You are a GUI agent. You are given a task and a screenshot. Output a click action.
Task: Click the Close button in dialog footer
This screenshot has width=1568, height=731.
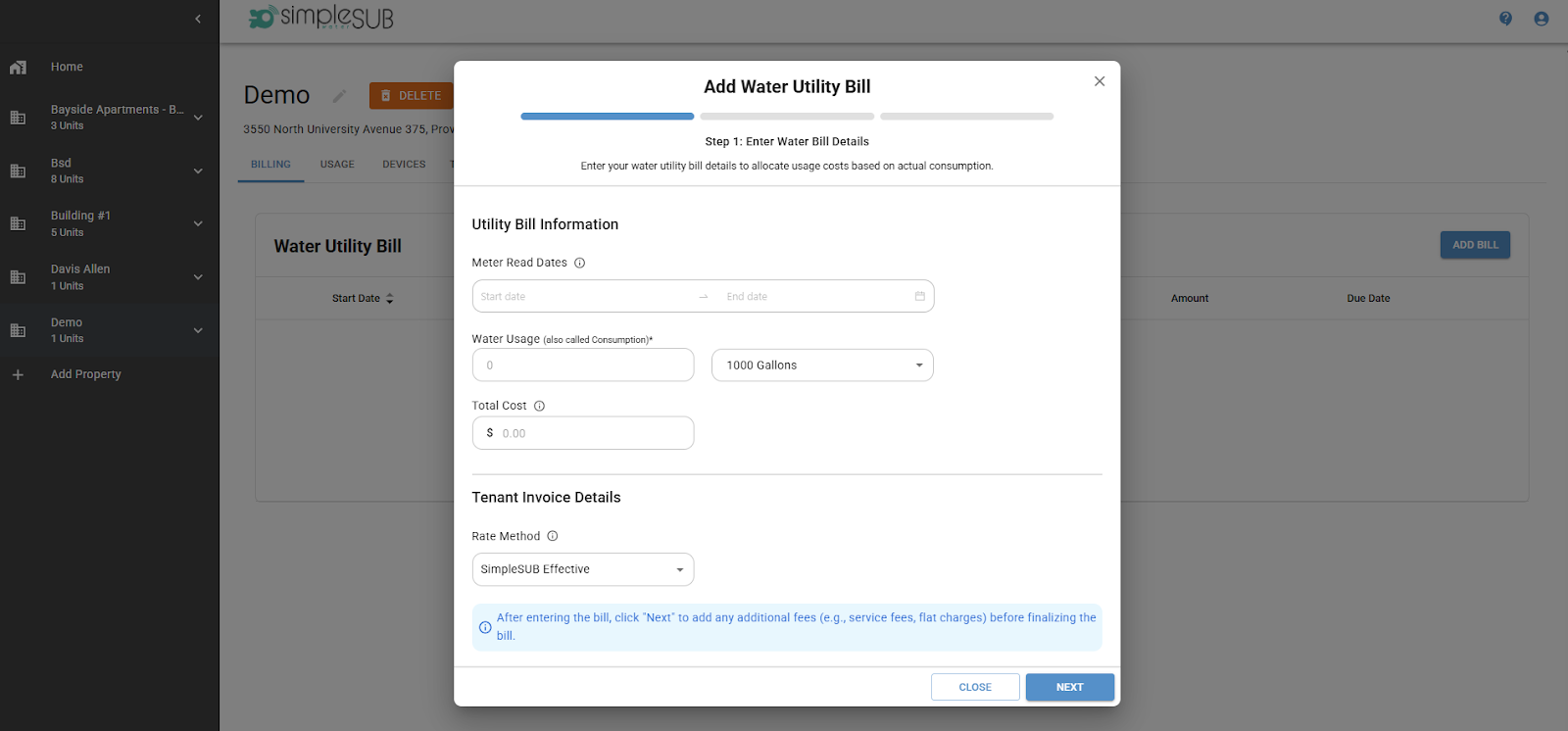coord(975,687)
